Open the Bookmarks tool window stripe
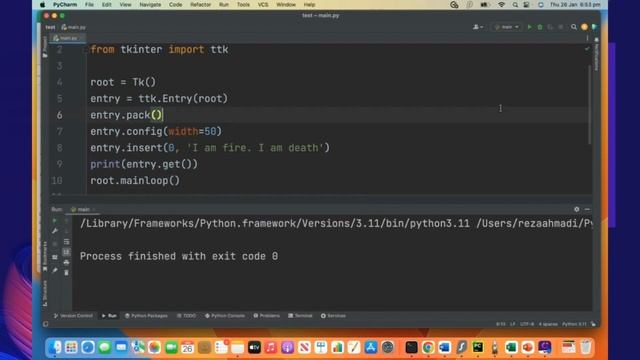640x360 pixels. [45, 256]
